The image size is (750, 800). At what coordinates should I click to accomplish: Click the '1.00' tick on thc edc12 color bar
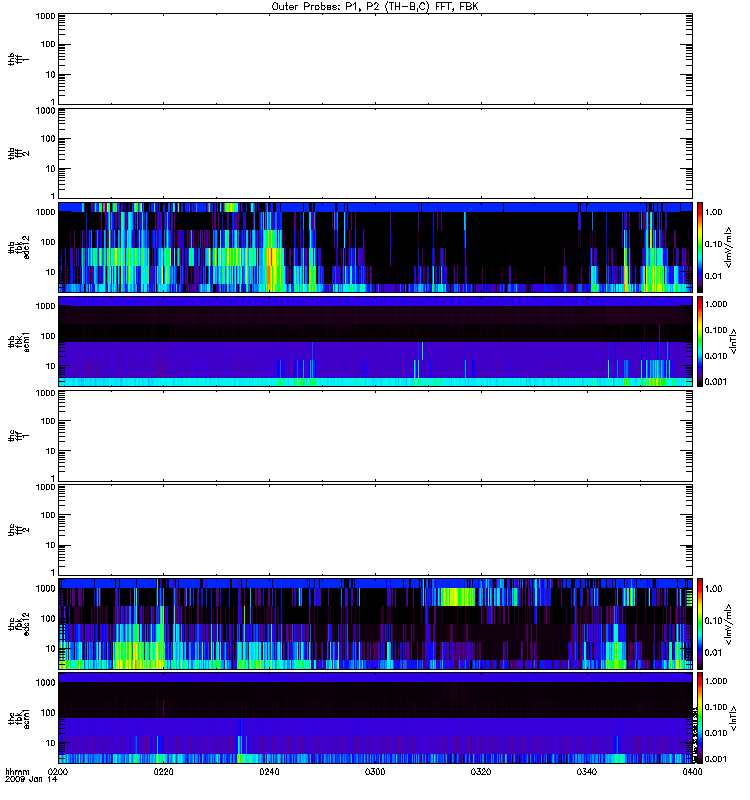pyautogui.click(x=714, y=589)
